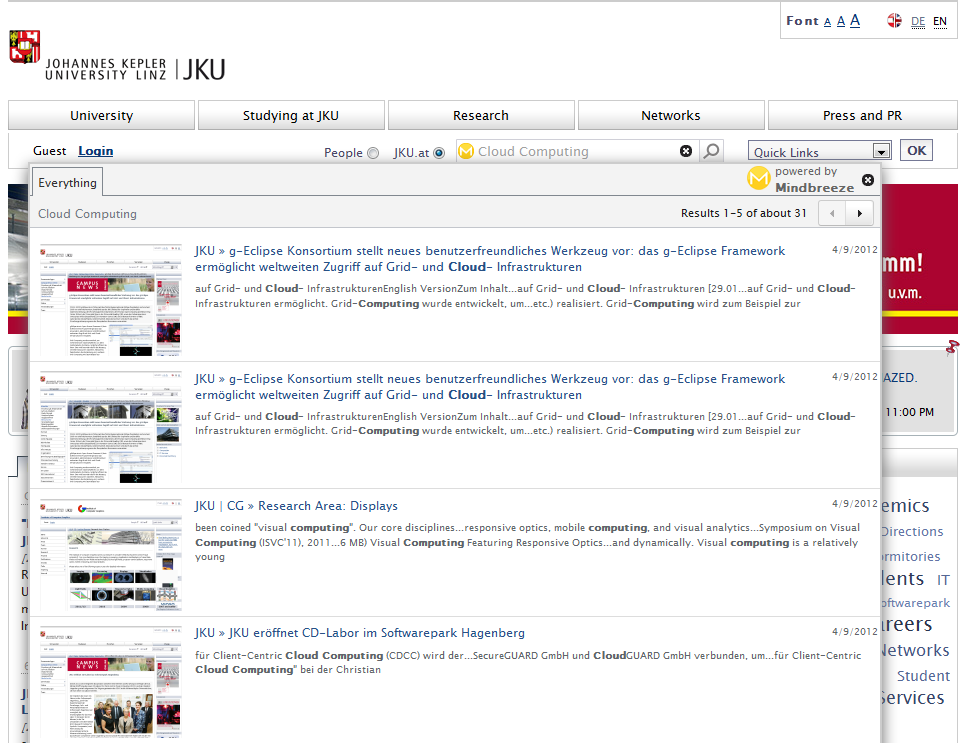Click second g-Eclipse result thumbnail
The width and height of the screenshot is (962, 743).
coord(111,428)
